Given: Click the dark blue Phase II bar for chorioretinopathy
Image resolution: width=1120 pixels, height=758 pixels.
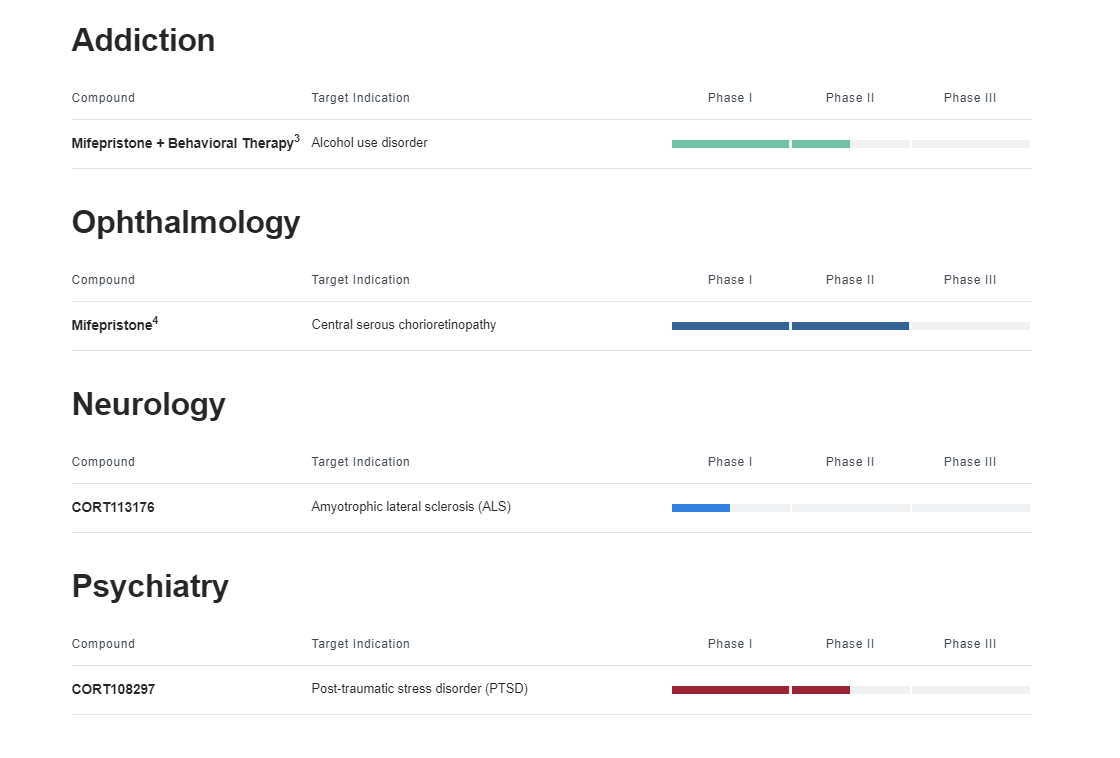Looking at the screenshot, I should click(850, 326).
